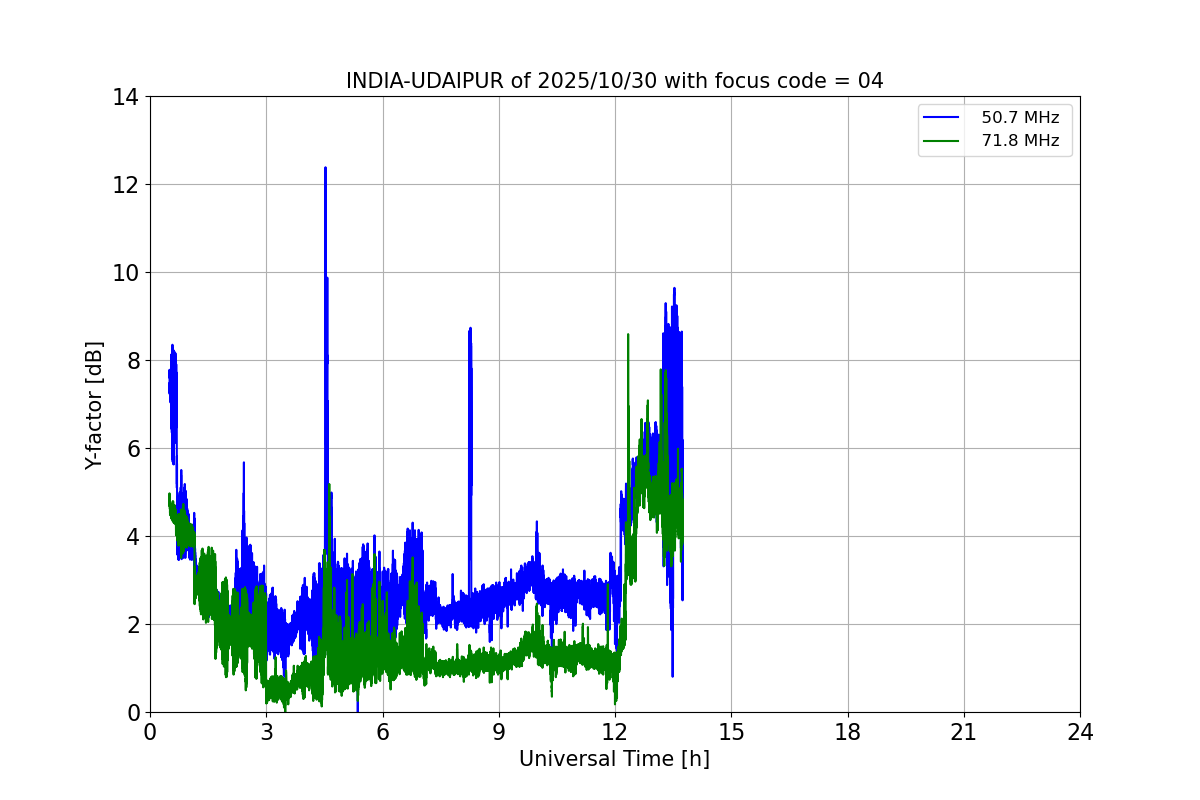Click the green spike peak just after 12 h

click(627, 335)
